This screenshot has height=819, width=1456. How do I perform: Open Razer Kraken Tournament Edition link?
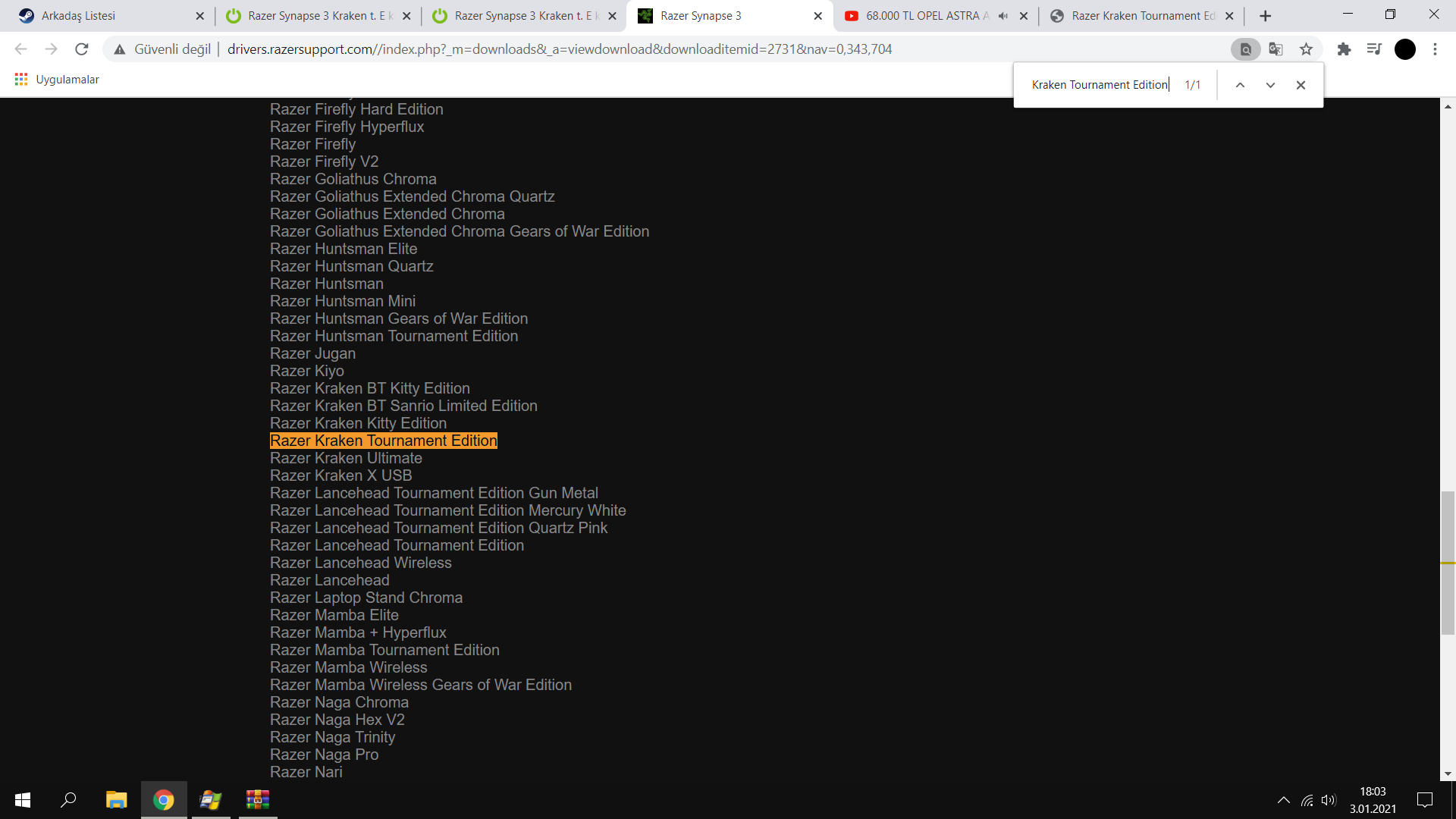pyautogui.click(x=383, y=441)
